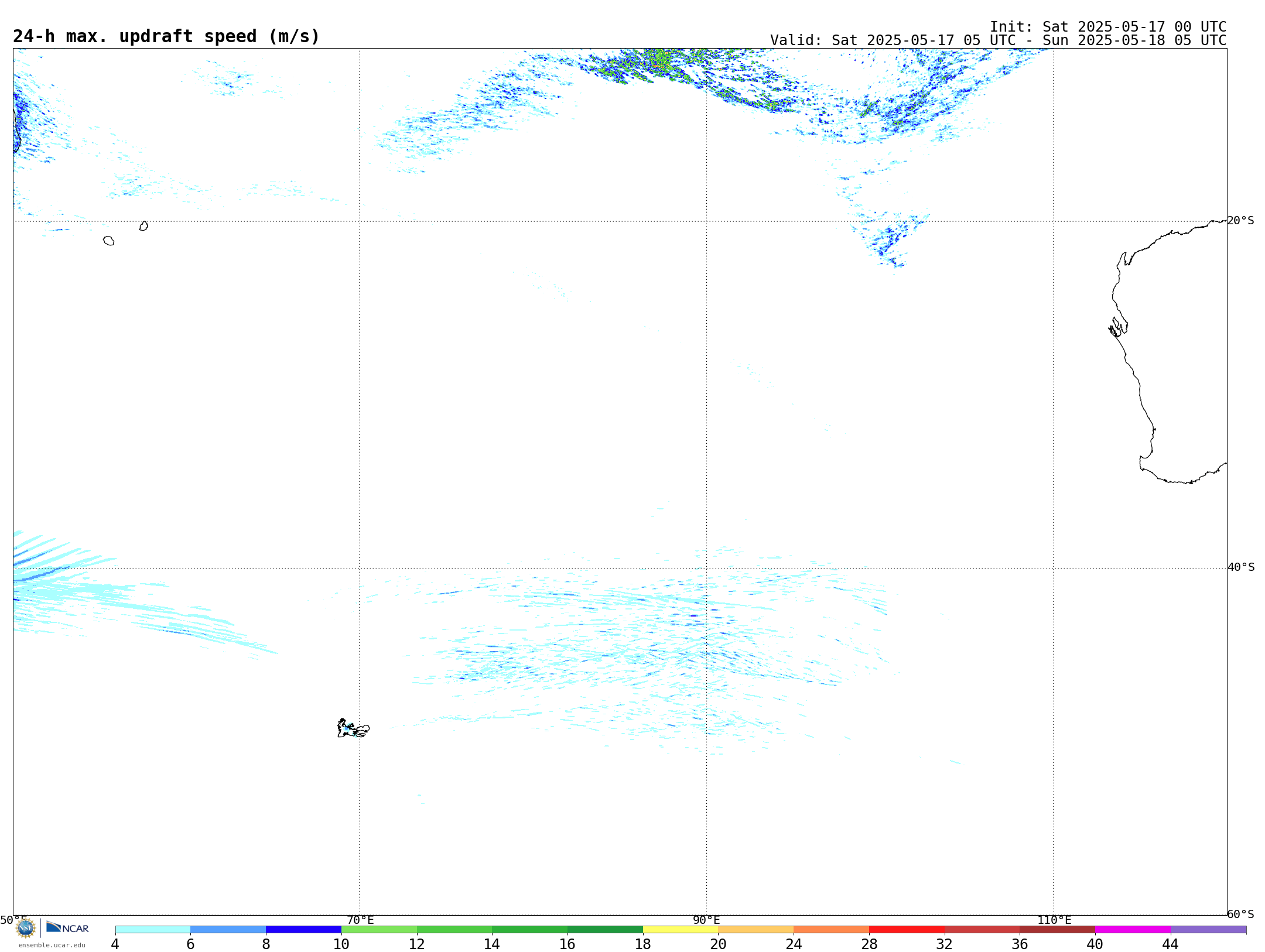Click the red 28-32 colorbar segment
Viewport: 1265px width, 952px height.
(907, 930)
